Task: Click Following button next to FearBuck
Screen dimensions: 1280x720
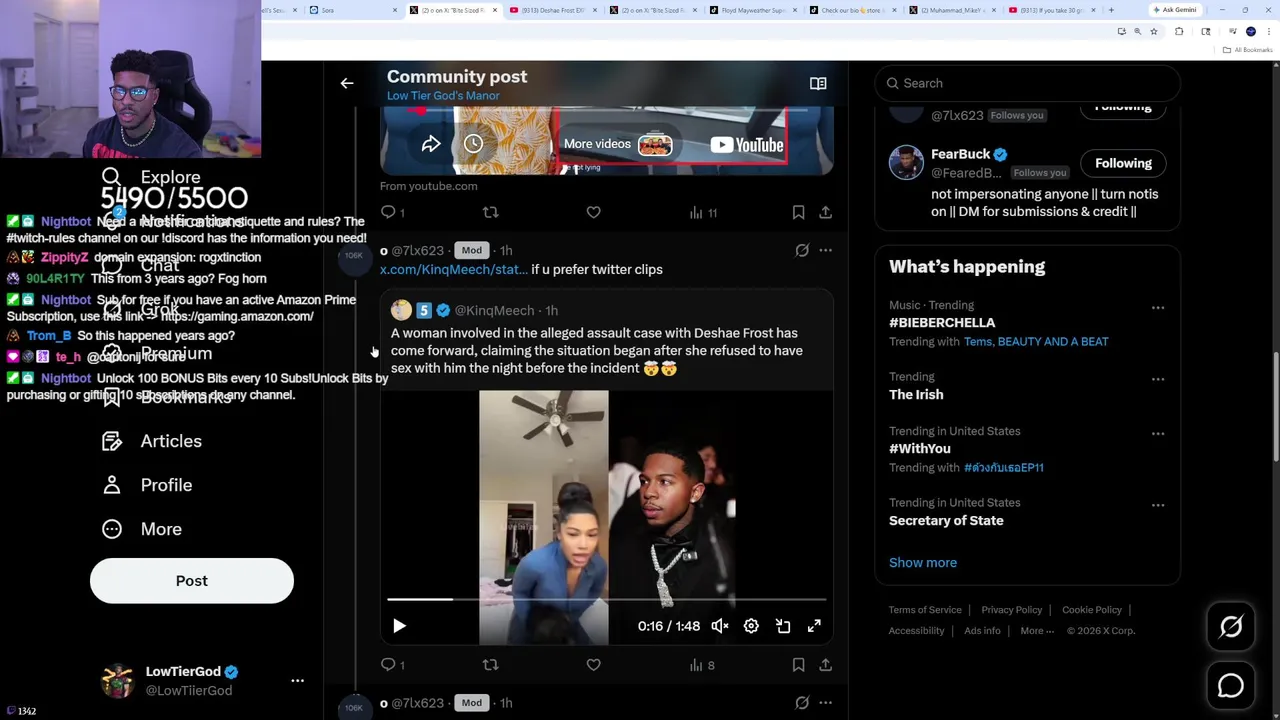Action: pyautogui.click(x=1123, y=163)
